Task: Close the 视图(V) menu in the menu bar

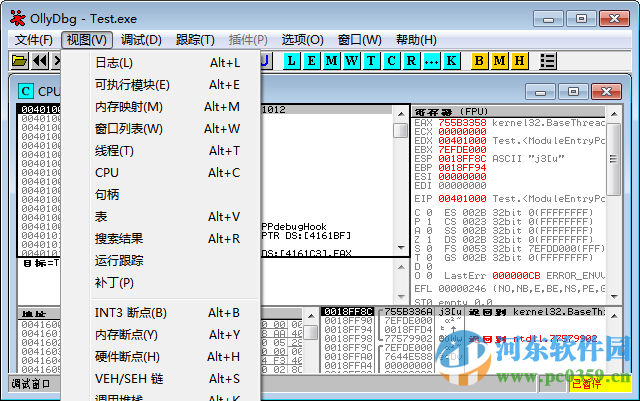Action: (x=87, y=40)
